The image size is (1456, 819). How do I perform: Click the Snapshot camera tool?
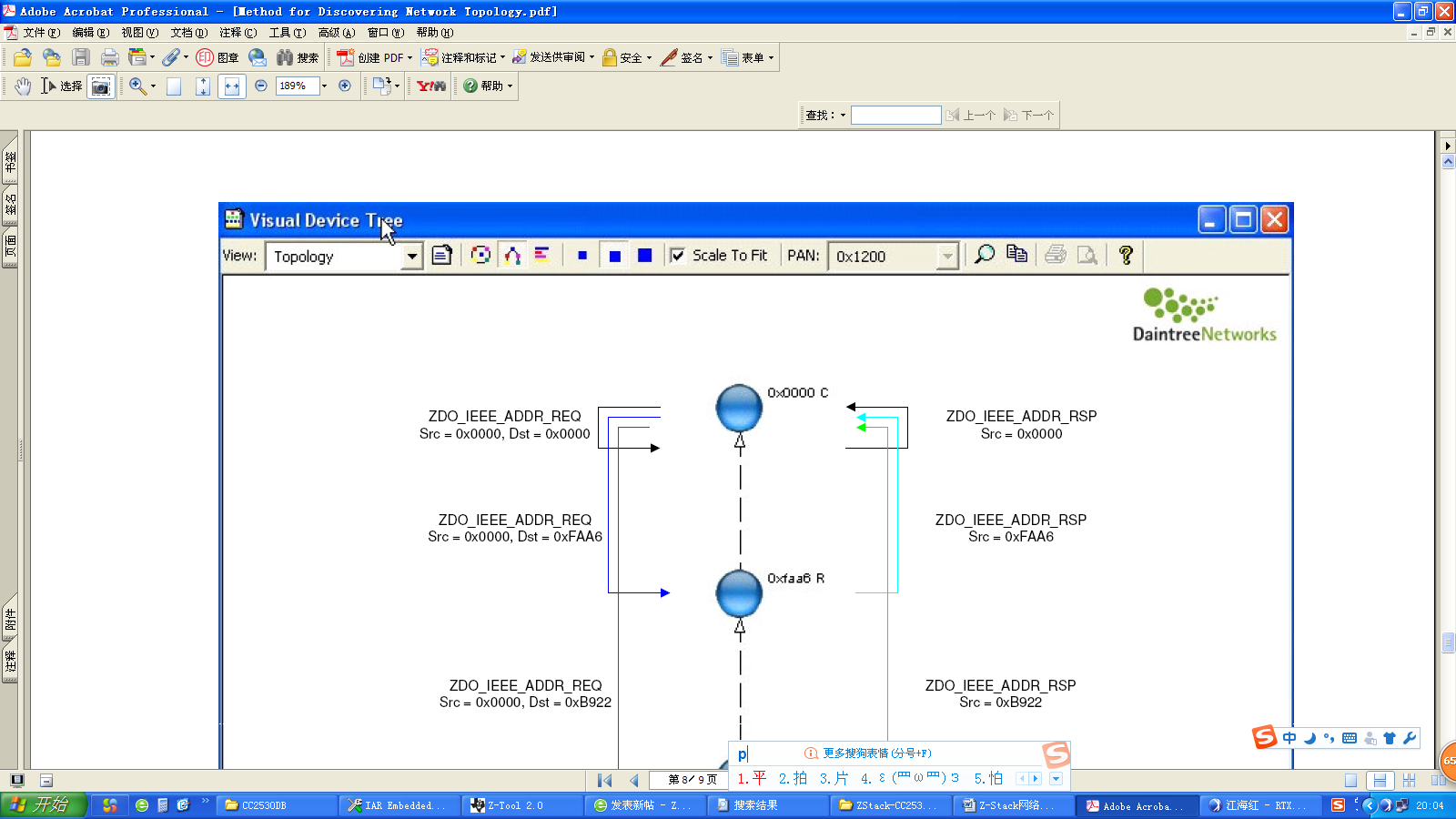(101, 86)
